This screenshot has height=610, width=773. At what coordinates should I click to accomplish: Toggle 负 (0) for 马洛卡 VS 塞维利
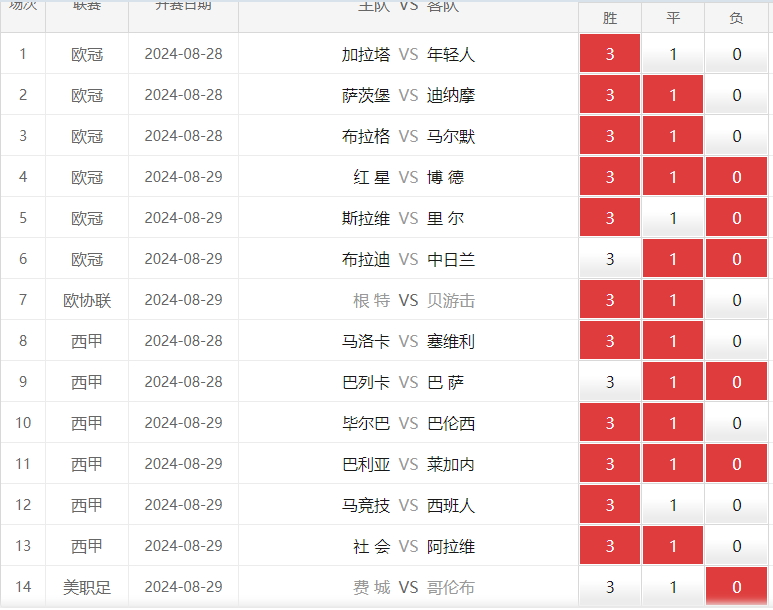737,340
